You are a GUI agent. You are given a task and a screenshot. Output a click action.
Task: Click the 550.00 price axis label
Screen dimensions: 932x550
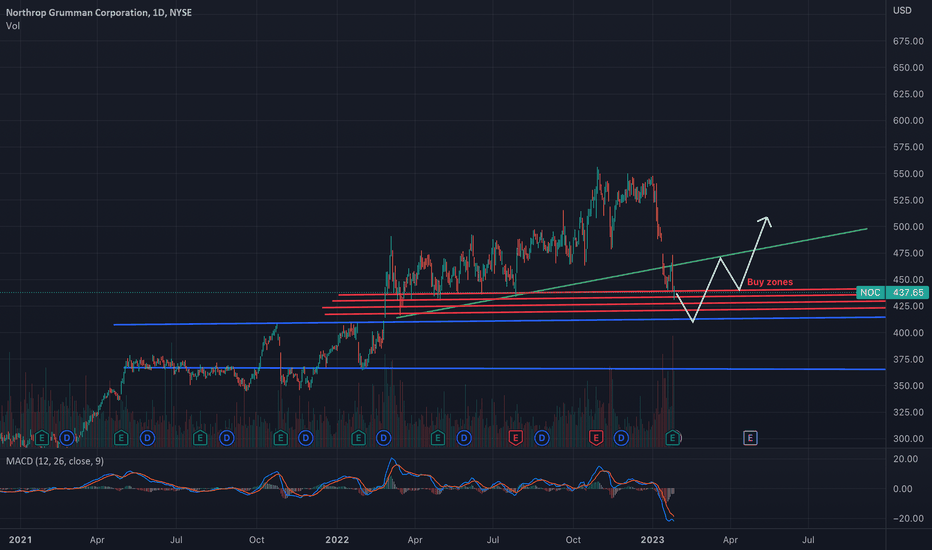pyautogui.click(x=908, y=174)
